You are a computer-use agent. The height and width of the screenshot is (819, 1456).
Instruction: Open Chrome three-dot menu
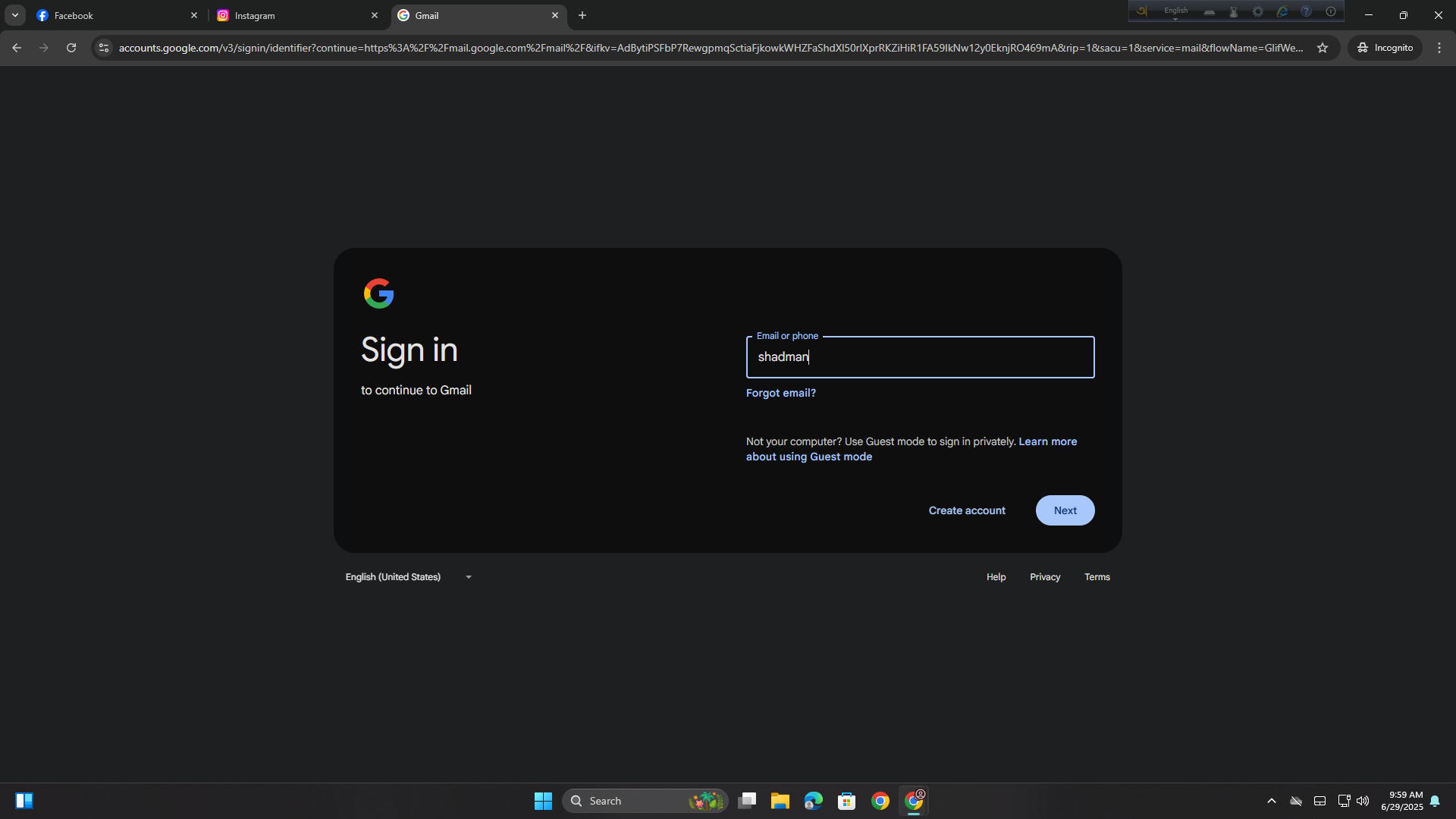[x=1439, y=48]
